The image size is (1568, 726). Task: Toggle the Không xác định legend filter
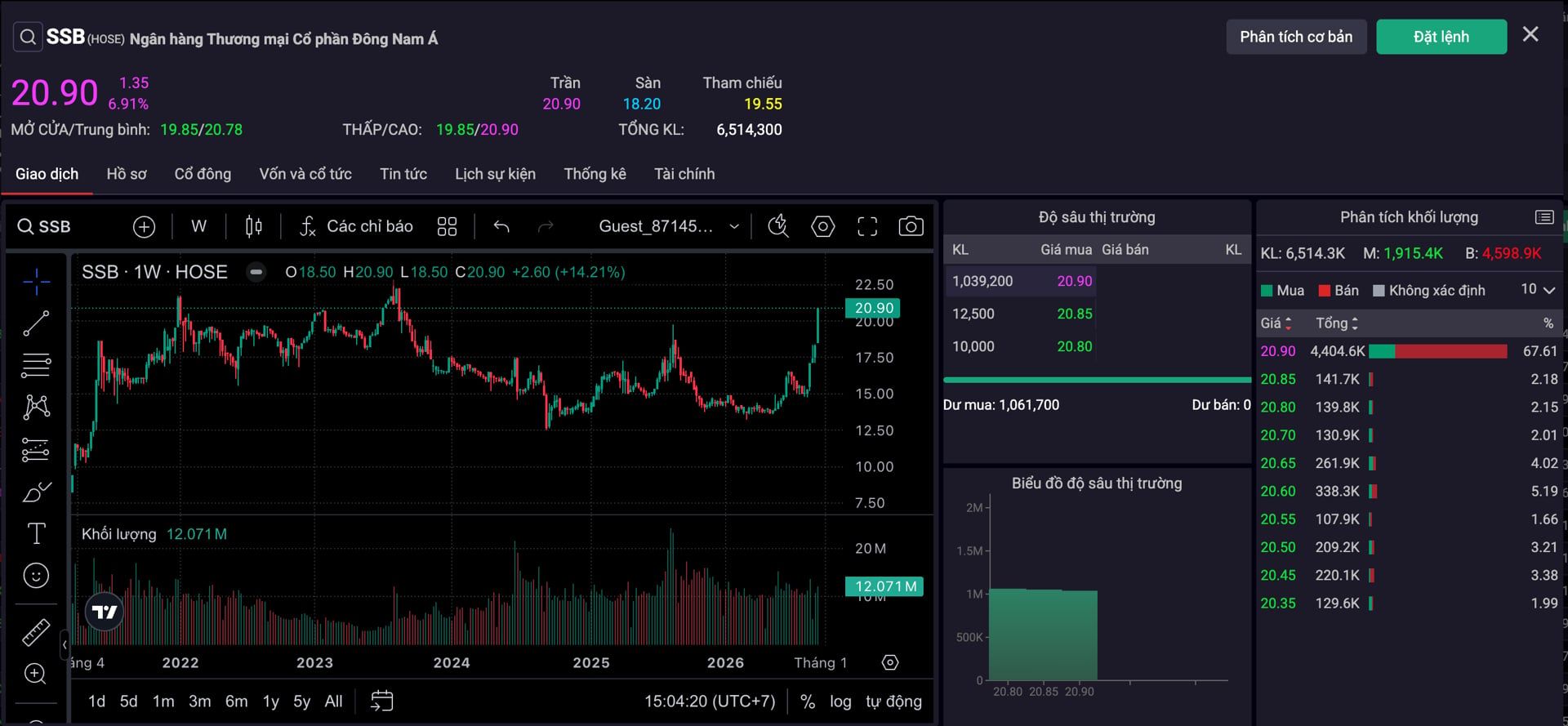click(x=1429, y=291)
